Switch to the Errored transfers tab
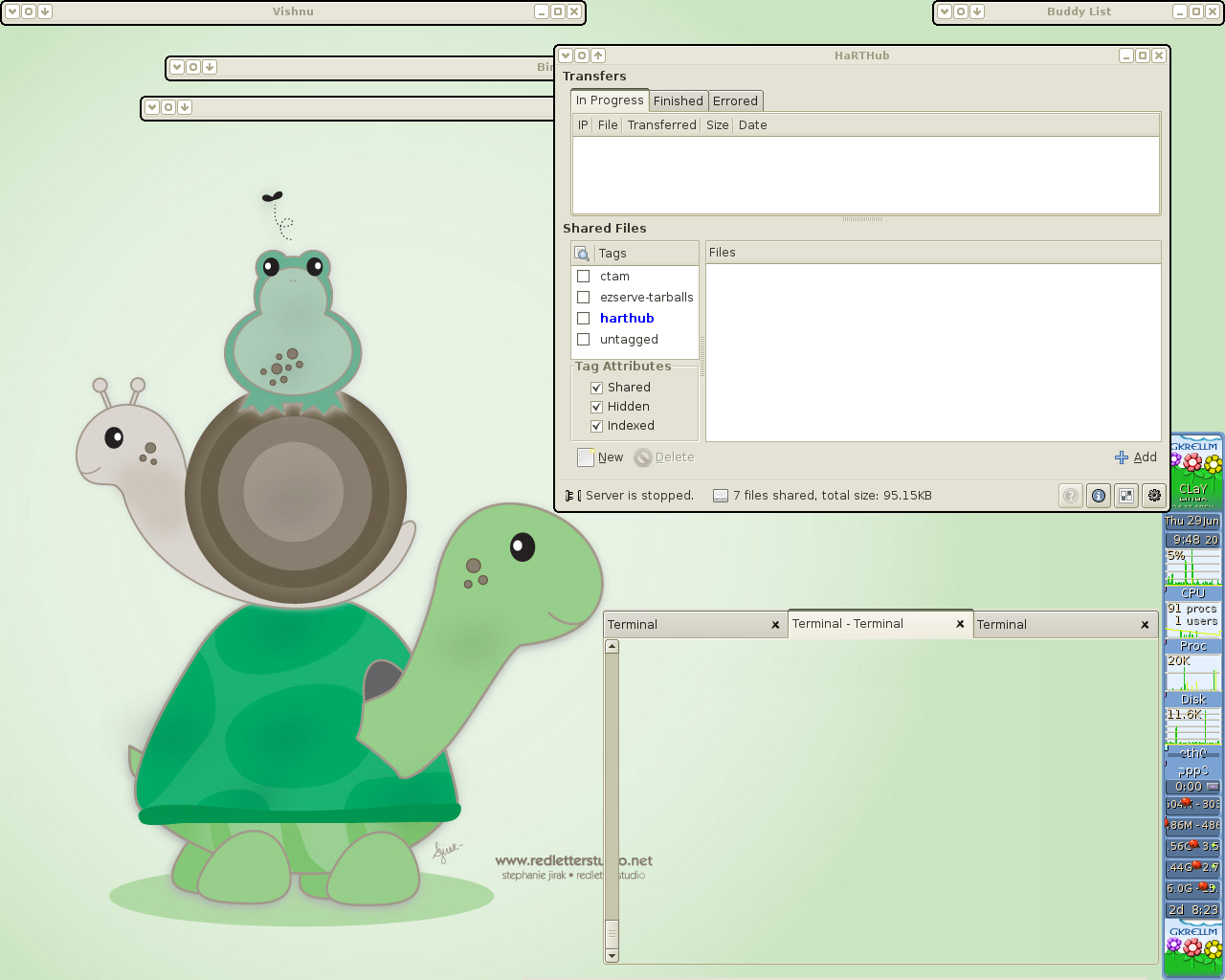 (735, 101)
